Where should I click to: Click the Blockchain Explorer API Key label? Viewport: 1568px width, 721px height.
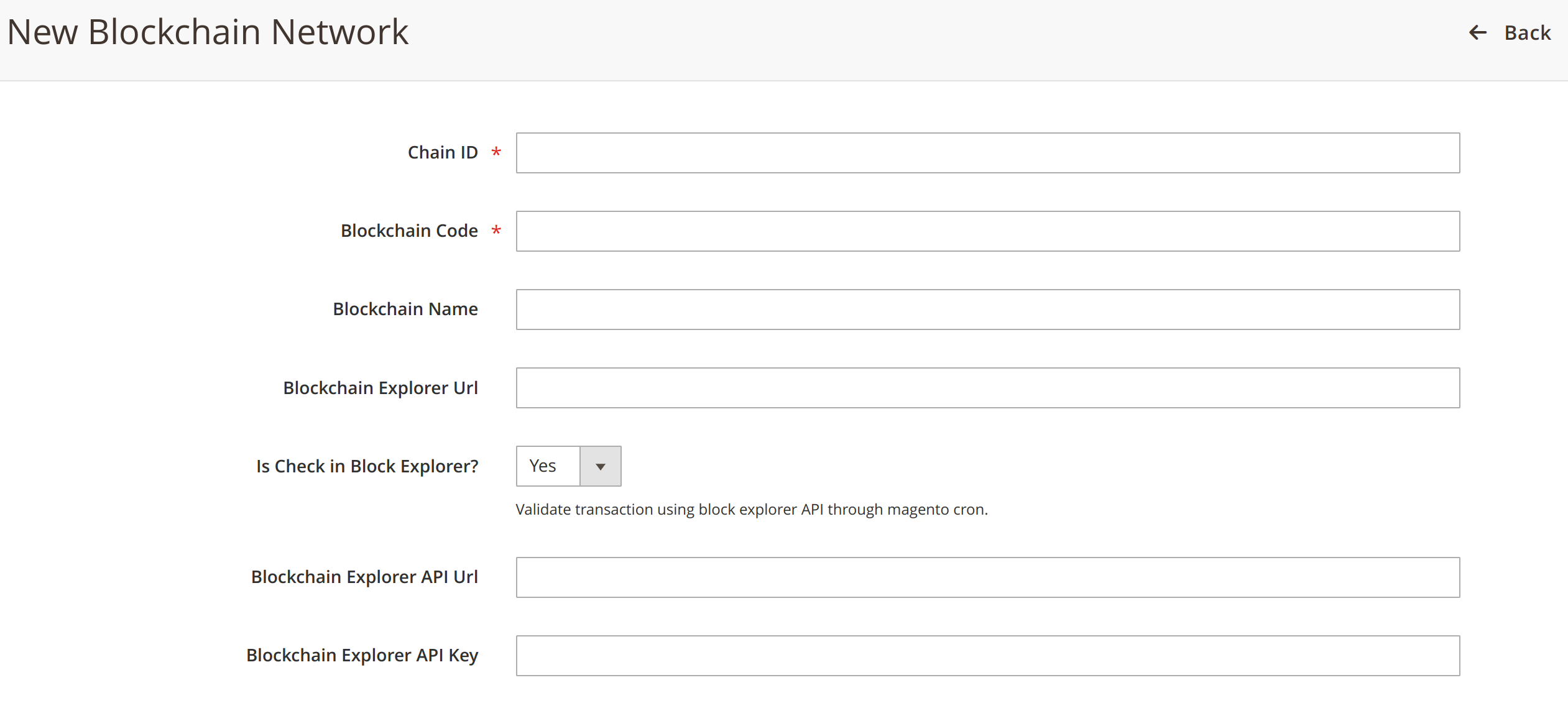[x=362, y=656]
